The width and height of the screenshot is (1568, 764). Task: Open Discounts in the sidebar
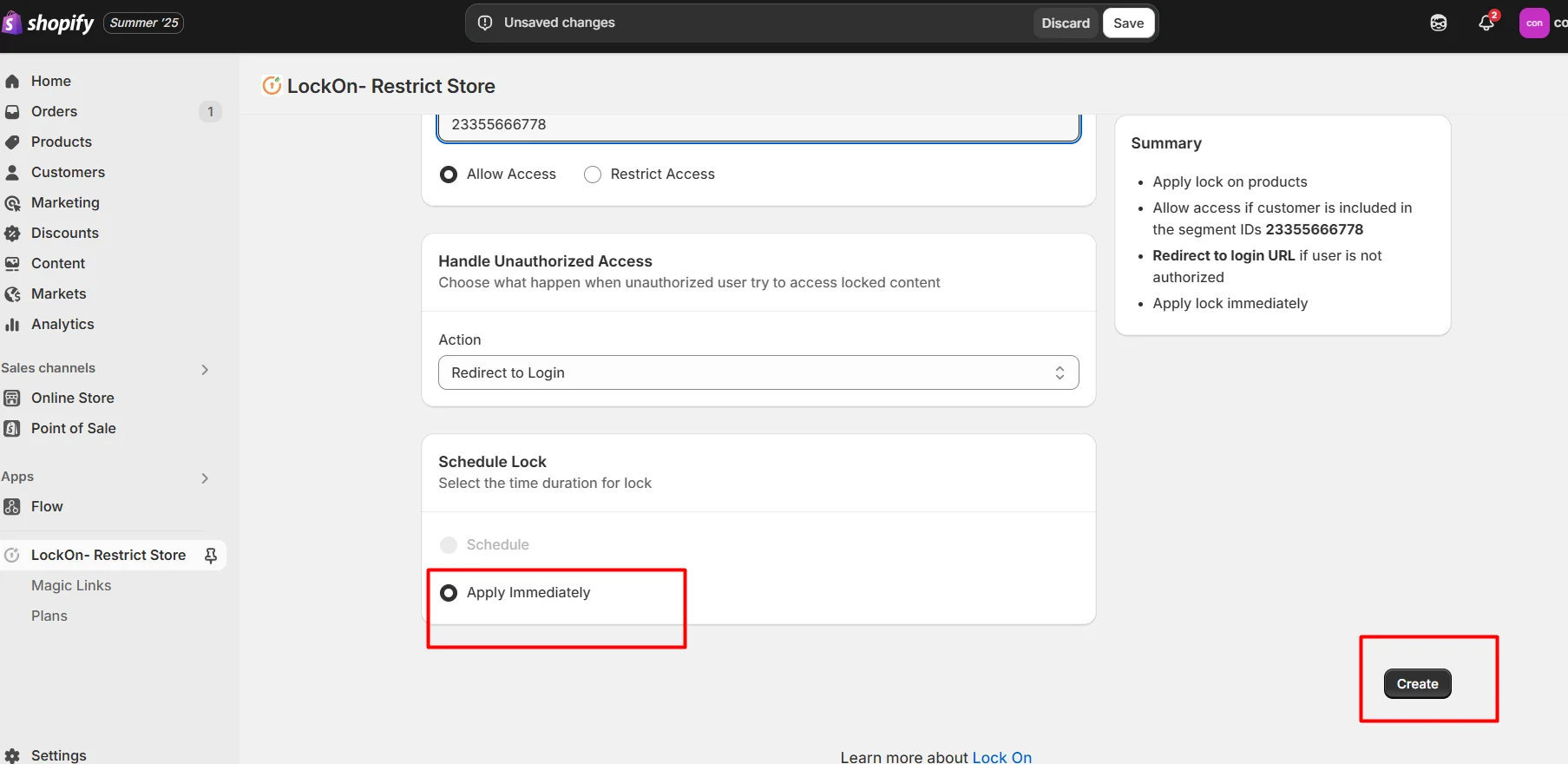tap(65, 233)
